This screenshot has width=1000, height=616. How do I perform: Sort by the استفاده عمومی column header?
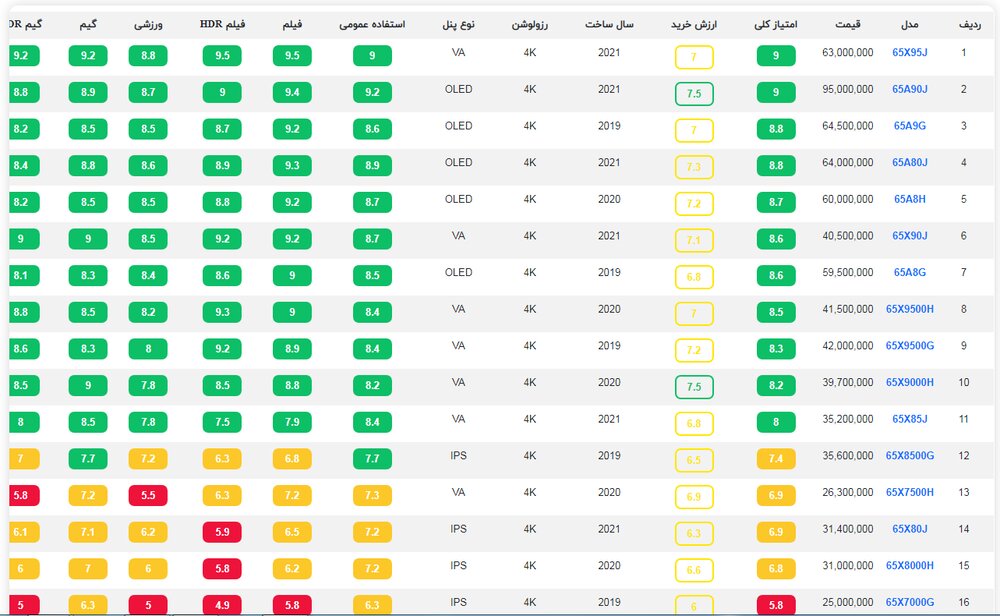(x=372, y=23)
